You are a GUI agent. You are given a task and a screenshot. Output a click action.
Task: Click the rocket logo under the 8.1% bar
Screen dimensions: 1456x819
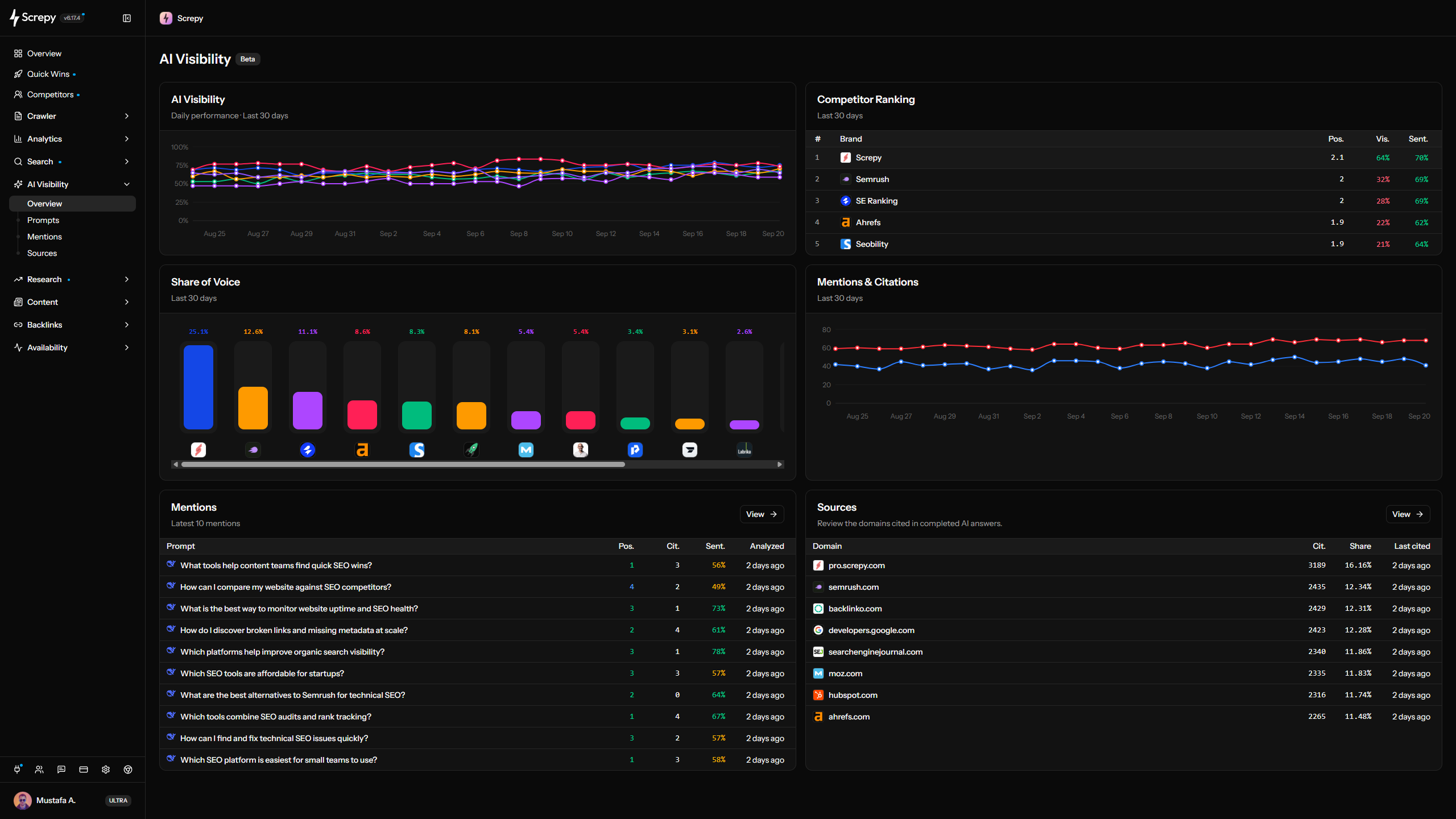click(471, 450)
